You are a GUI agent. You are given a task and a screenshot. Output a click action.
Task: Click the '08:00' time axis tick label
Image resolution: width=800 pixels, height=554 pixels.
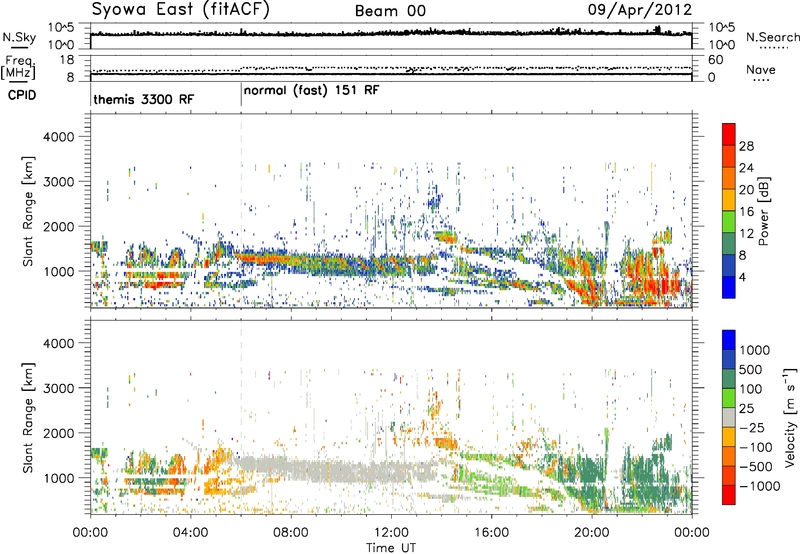pos(291,533)
